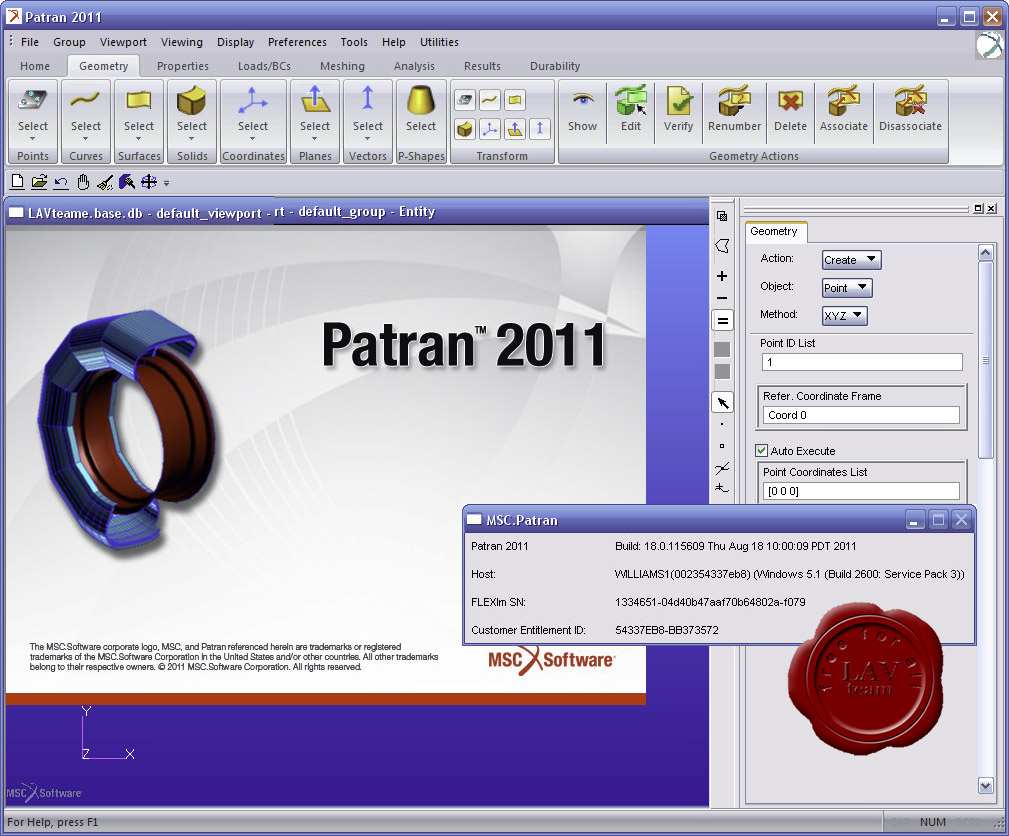The height and width of the screenshot is (836, 1009).
Task: Click the Transform vectors small icon
Action: [539, 129]
